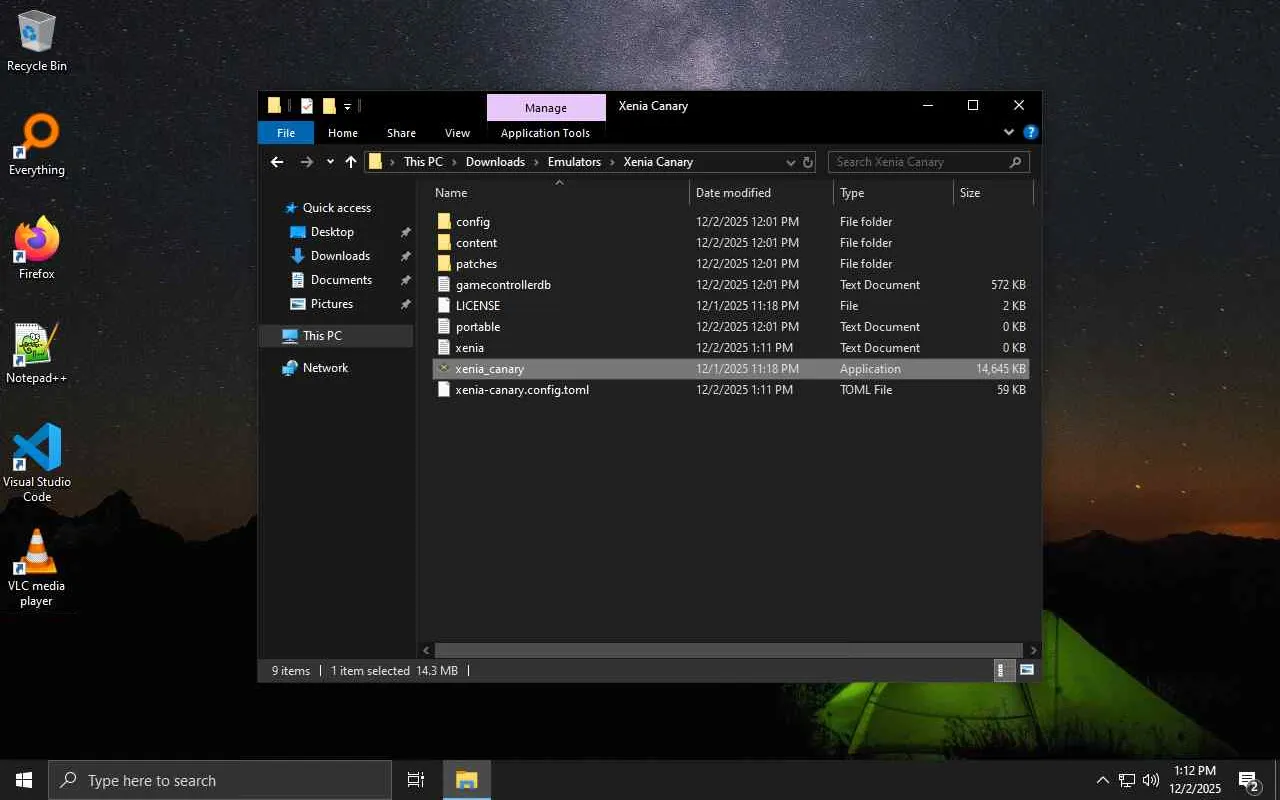
Task: Sort by the Date modified column header
Action: coord(761,193)
